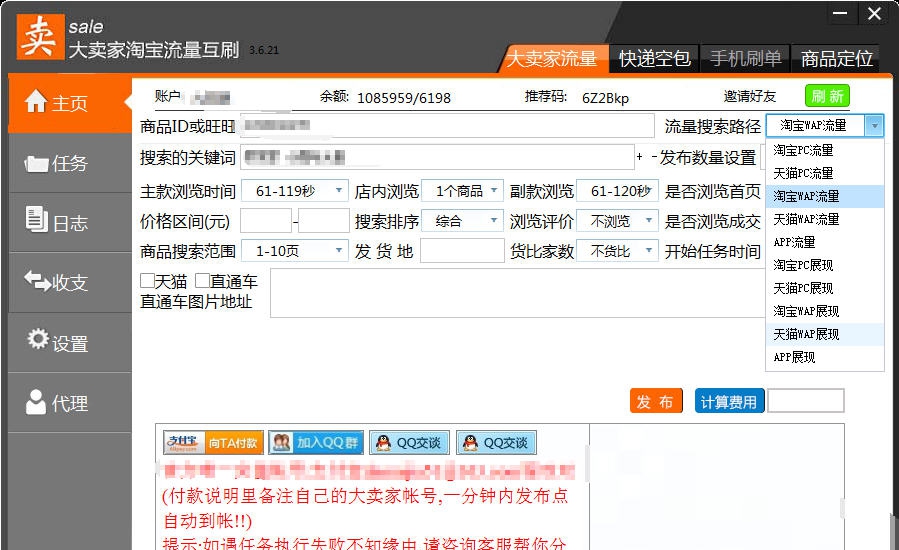Screen dimensions: 899x550
Task: Click the 邀请好友 link
Action: 750,96
